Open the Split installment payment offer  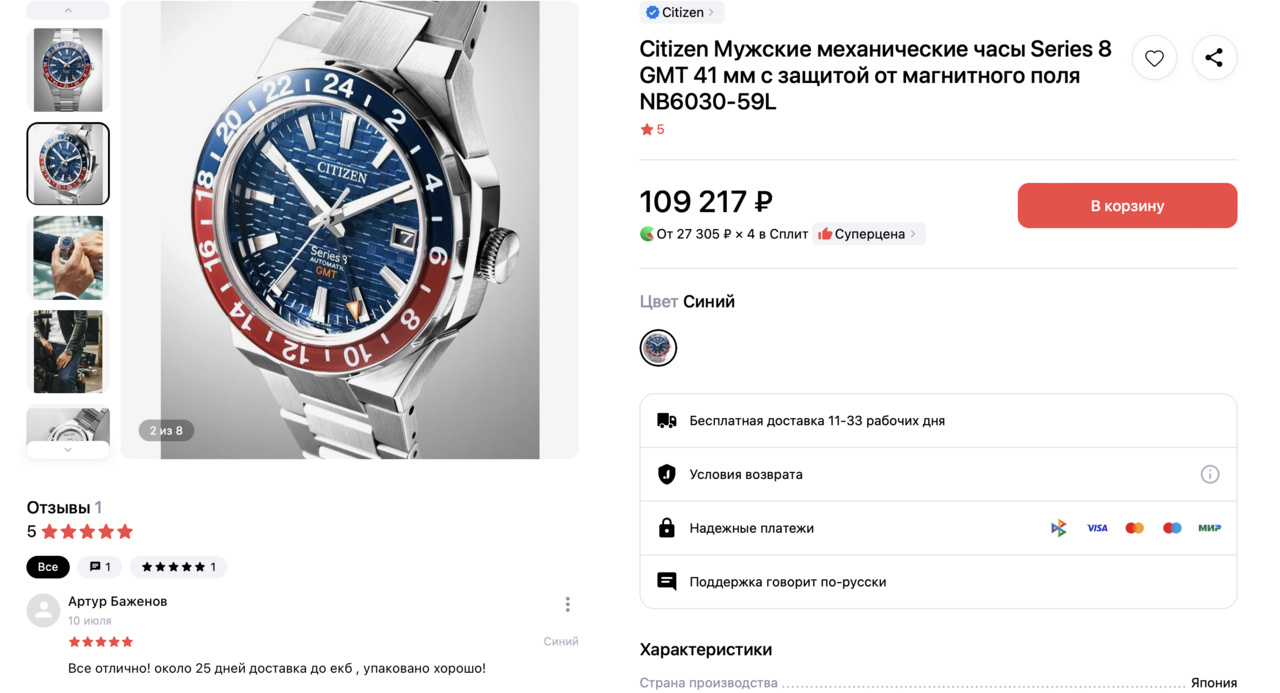[724, 234]
